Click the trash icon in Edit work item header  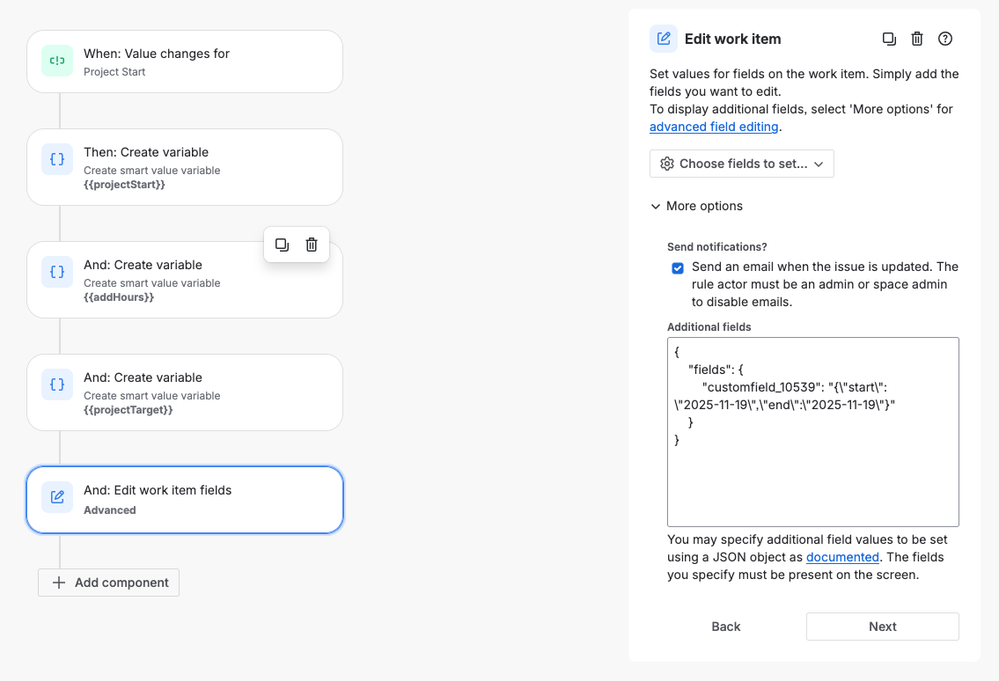pos(917,39)
